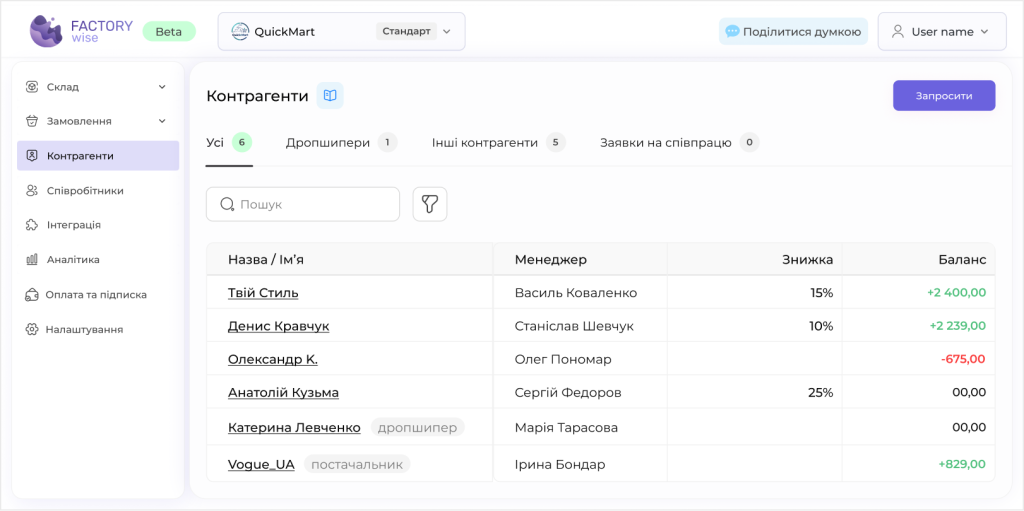Click the 15% discount value
This screenshot has width=1024, height=511.
point(822,293)
